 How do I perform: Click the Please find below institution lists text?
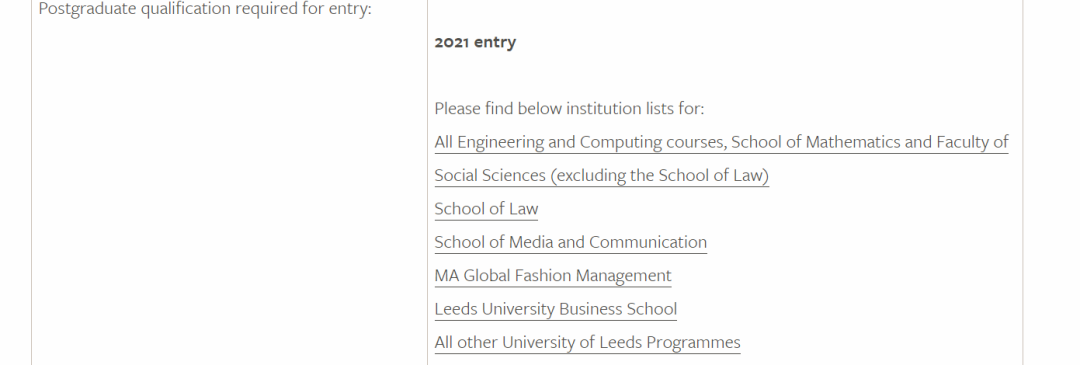pyautogui.click(x=570, y=108)
